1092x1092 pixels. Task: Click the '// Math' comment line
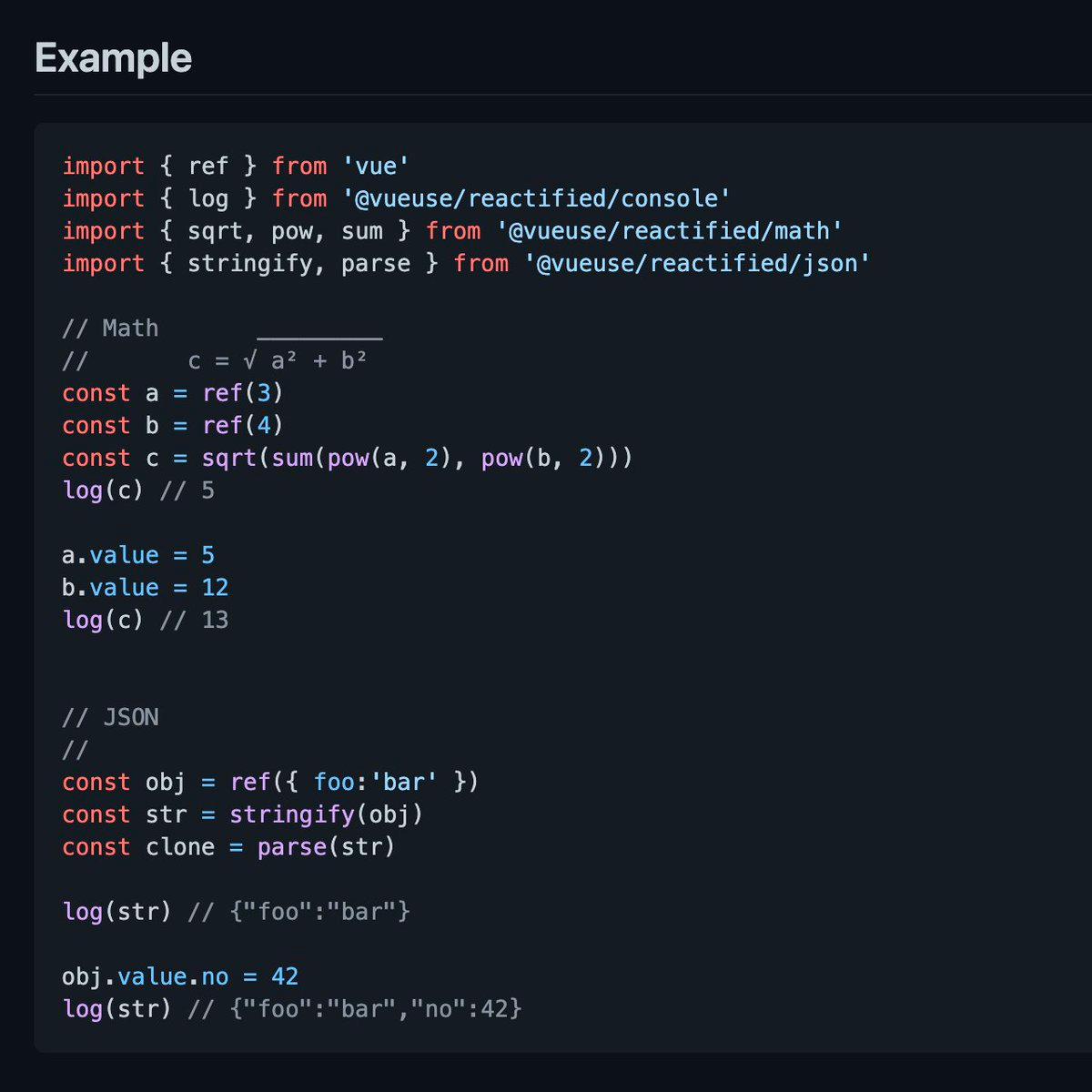(110, 328)
